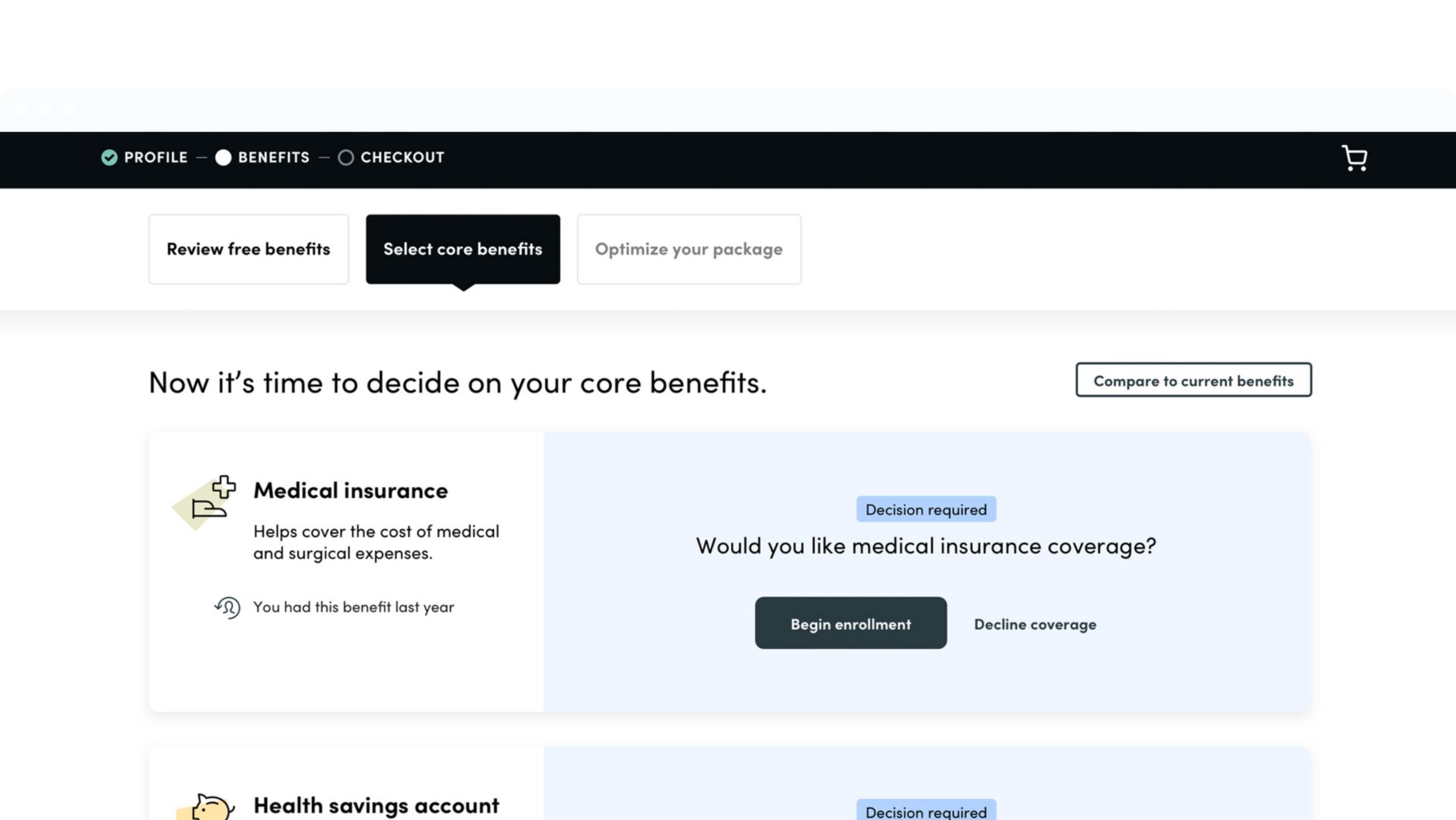Go to the Checkout step label
Viewport: 1456px width, 820px height.
pos(402,157)
